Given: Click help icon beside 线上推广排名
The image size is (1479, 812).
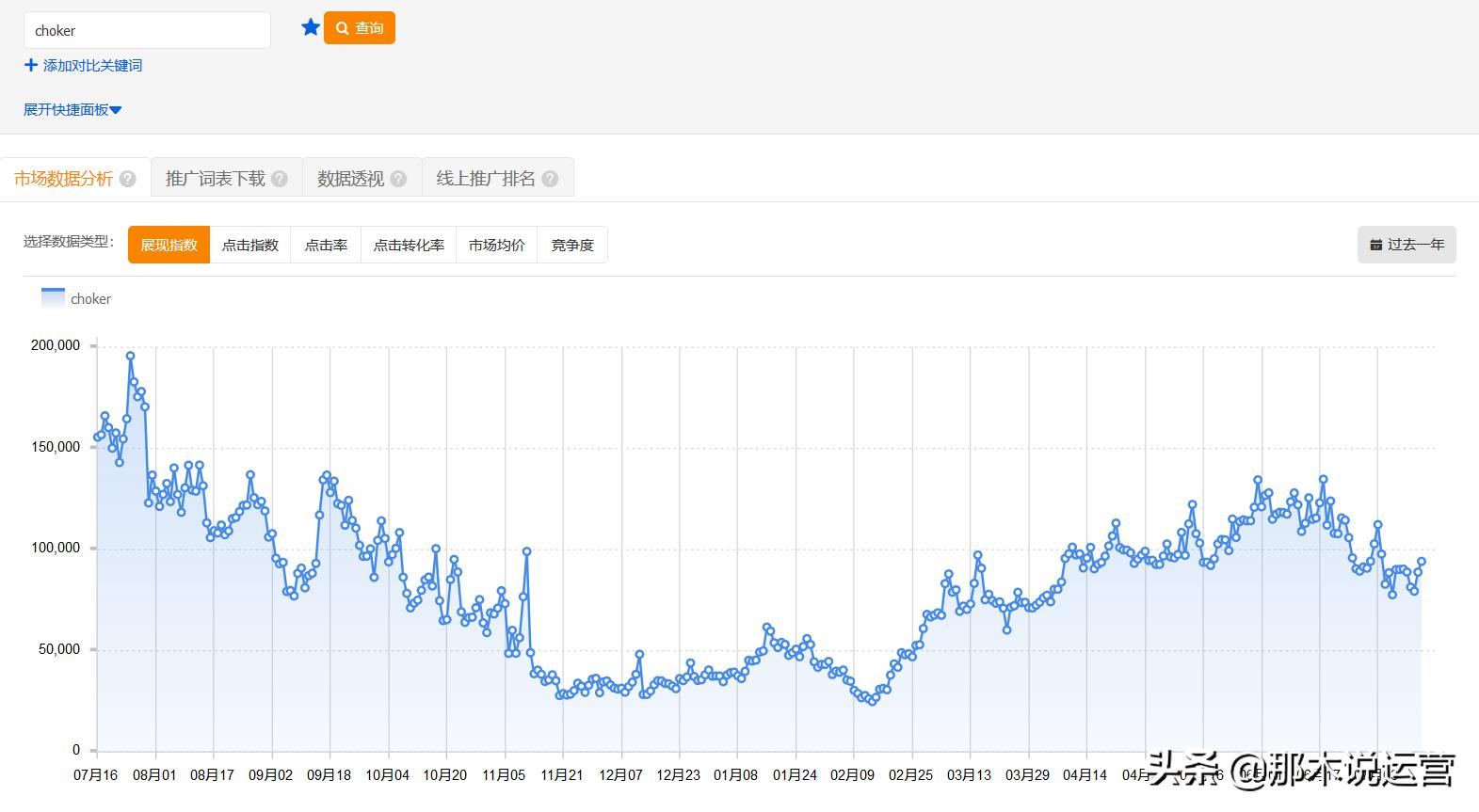Looking at the screenshot, I should pos(550,179).
